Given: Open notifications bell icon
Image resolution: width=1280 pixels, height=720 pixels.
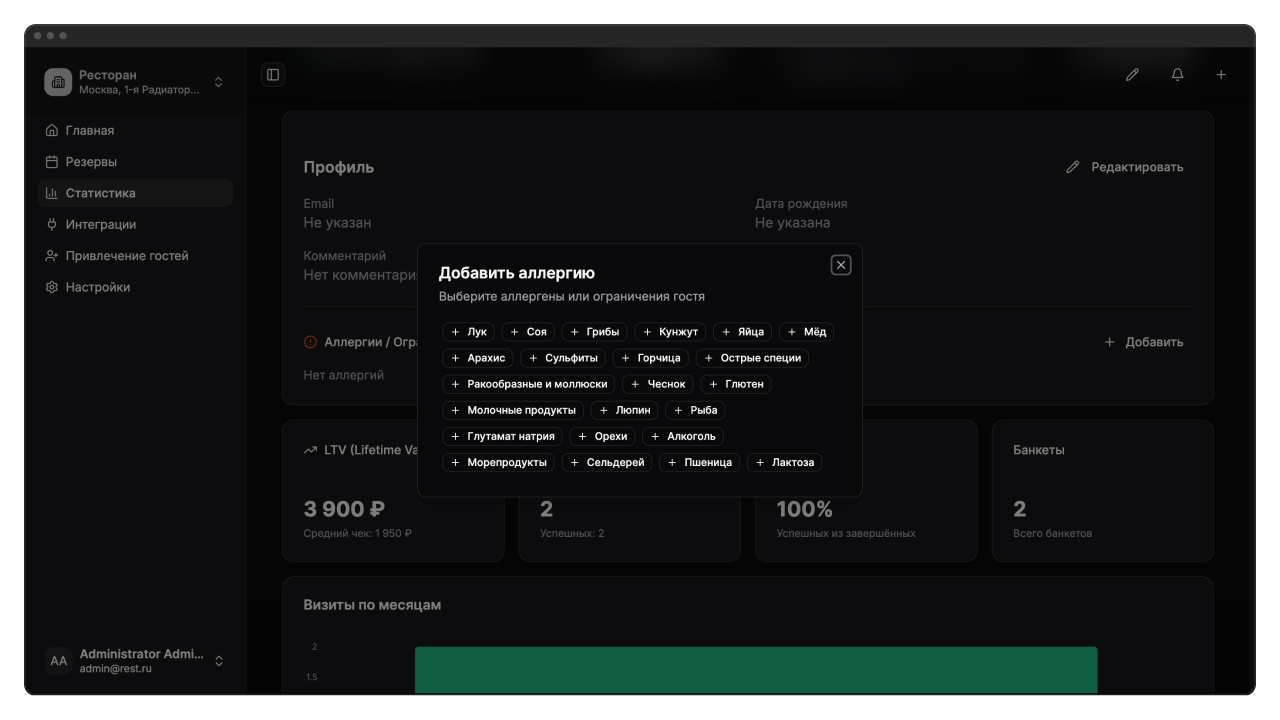Looking at the screenshot, I should 1177,75.
